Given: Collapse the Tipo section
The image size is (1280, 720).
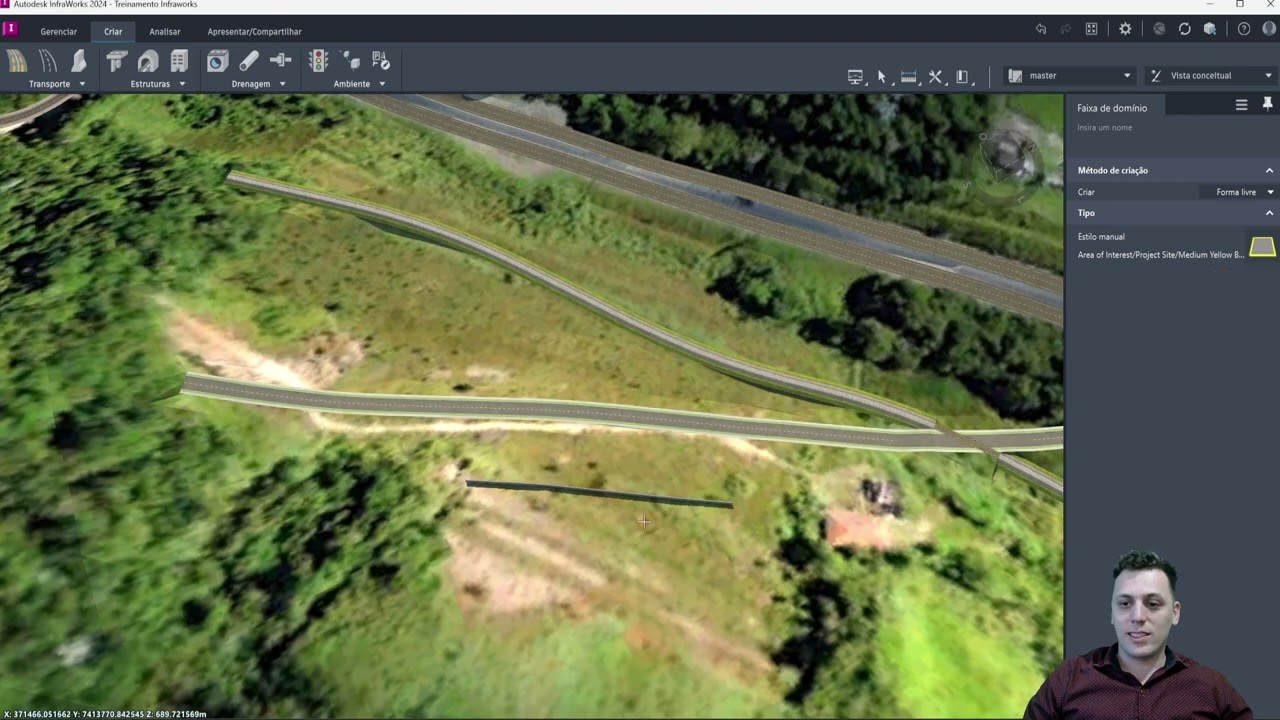Looking at the screenshot, I should [1269, 213].
